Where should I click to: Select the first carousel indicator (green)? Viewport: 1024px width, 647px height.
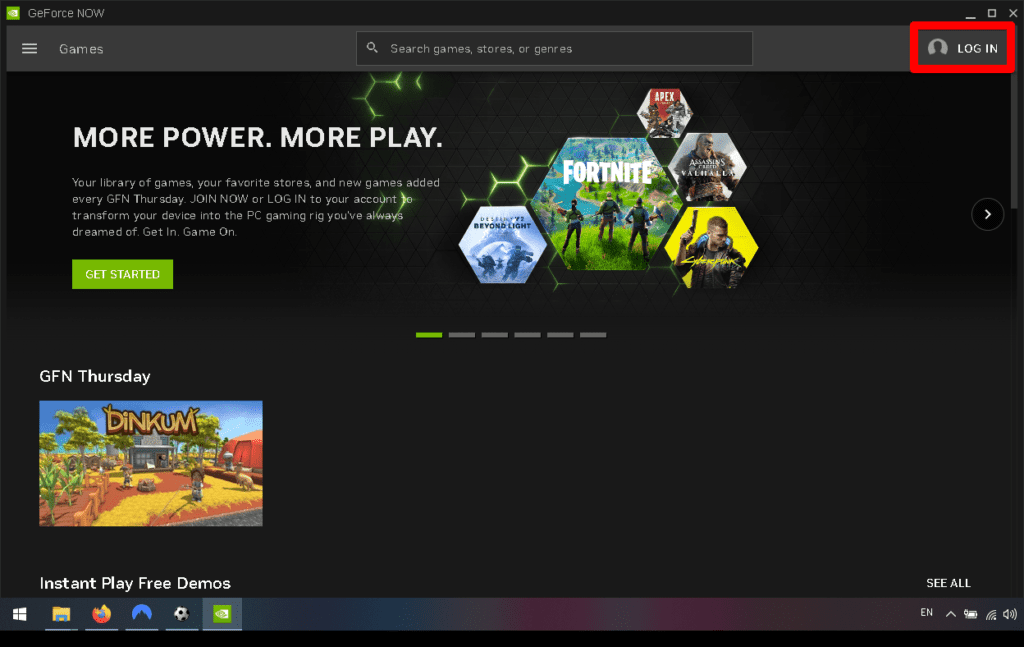click(x=429, y=335)
